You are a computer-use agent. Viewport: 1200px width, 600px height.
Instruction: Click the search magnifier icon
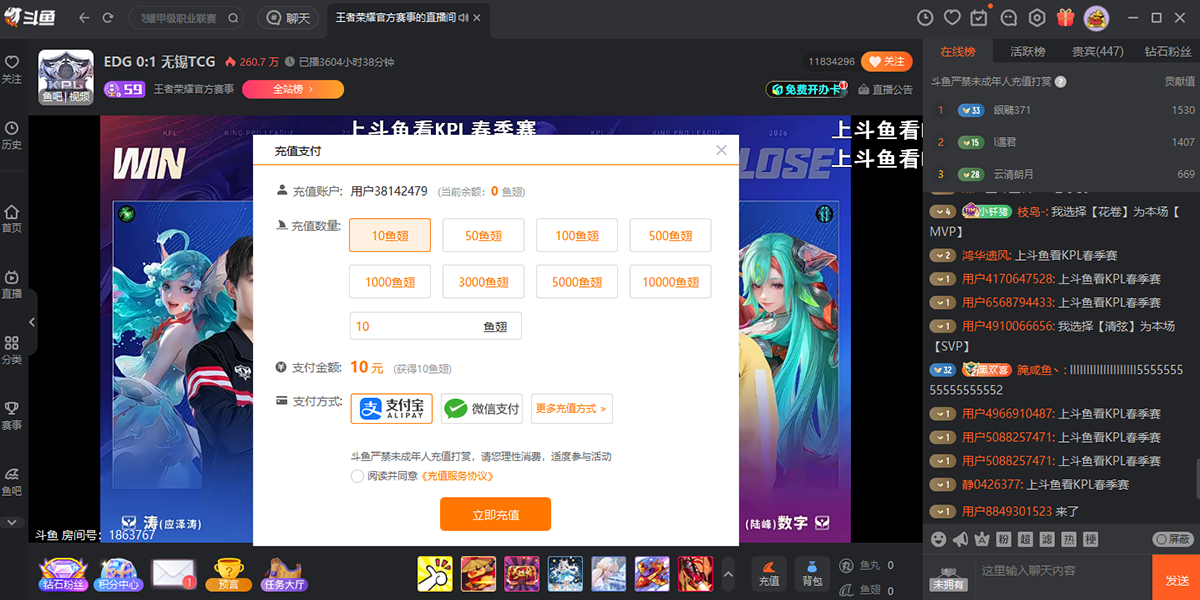233,18
